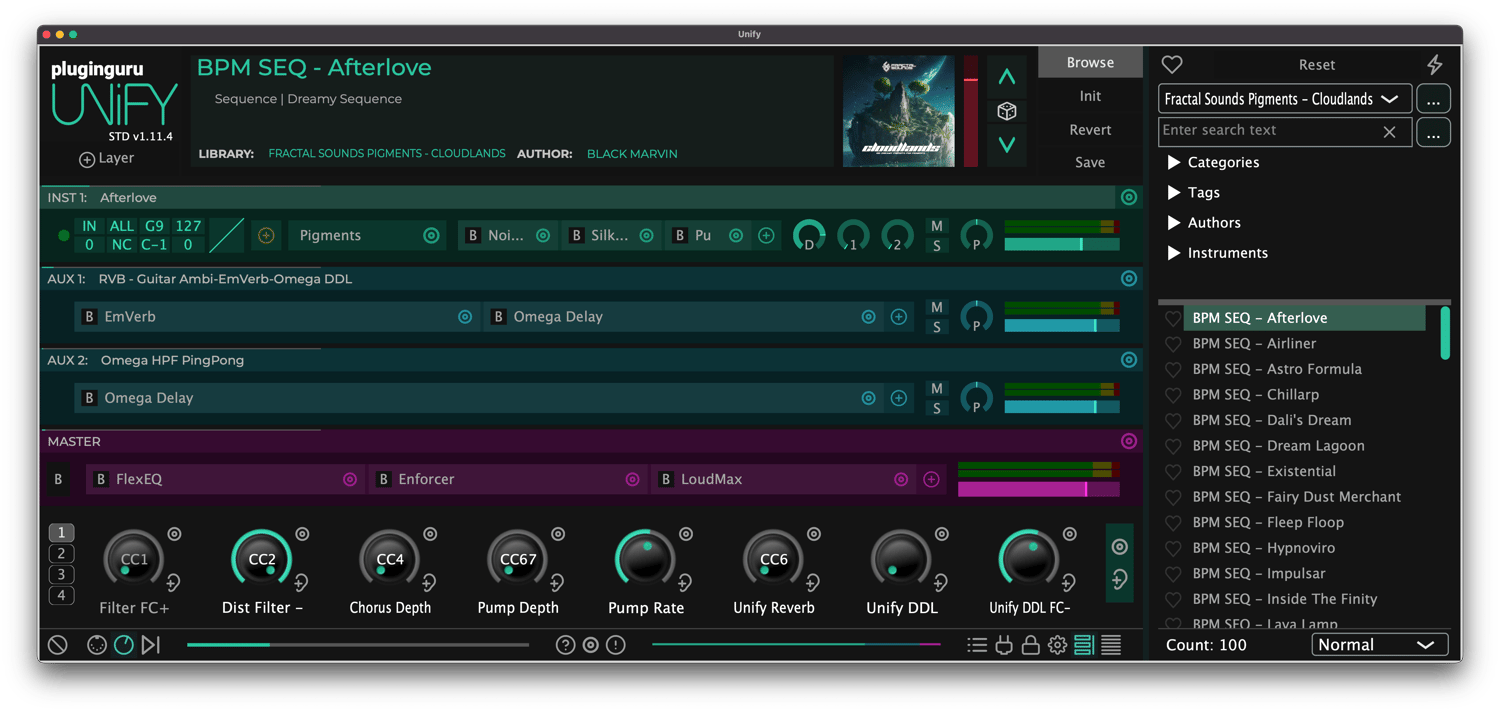Bypass Enforcer effect with B button
Viewport: 1500px width, 712px height.
pos(383,480)
